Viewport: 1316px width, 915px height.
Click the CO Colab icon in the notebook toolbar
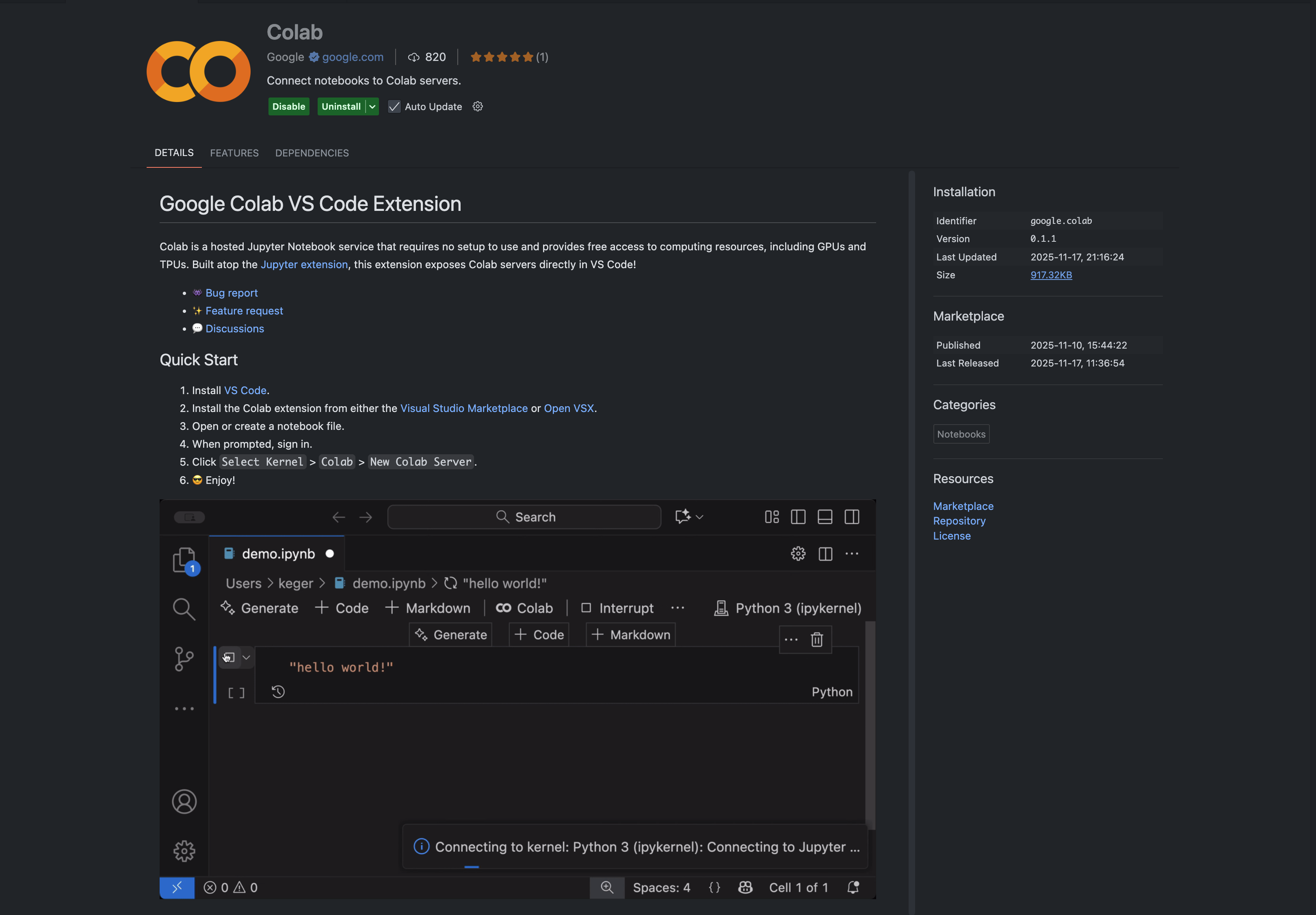click(x=503, y=608)
